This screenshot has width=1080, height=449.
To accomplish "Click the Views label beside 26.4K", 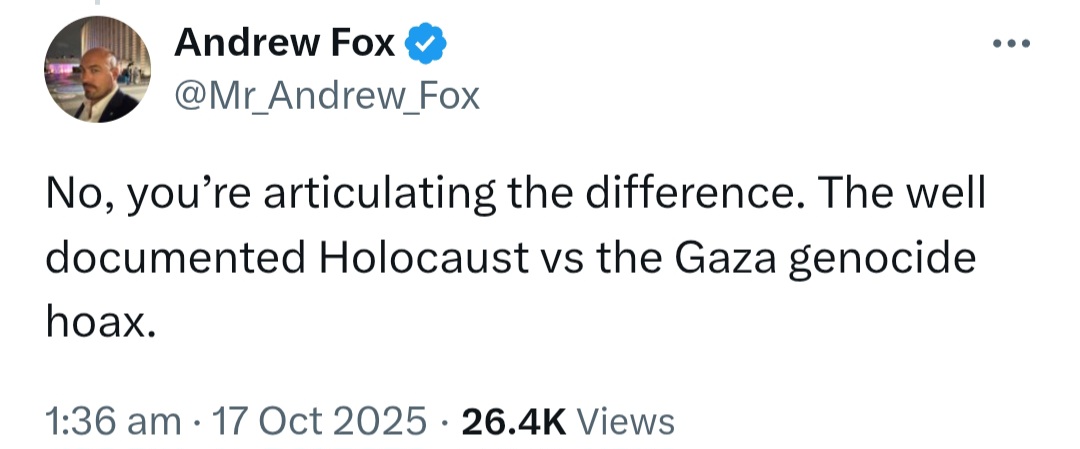I will 625,421.
